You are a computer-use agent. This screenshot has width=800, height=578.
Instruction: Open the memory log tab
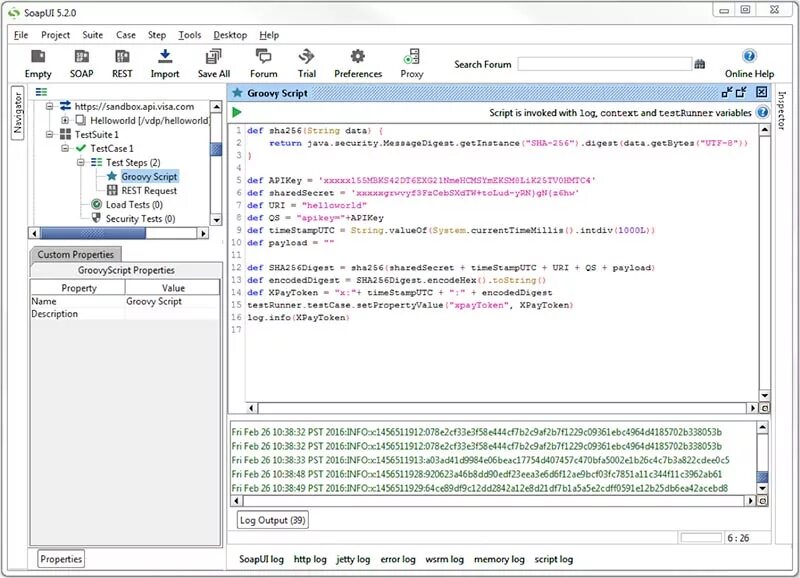pyautogui.click(x=499, y=559)
